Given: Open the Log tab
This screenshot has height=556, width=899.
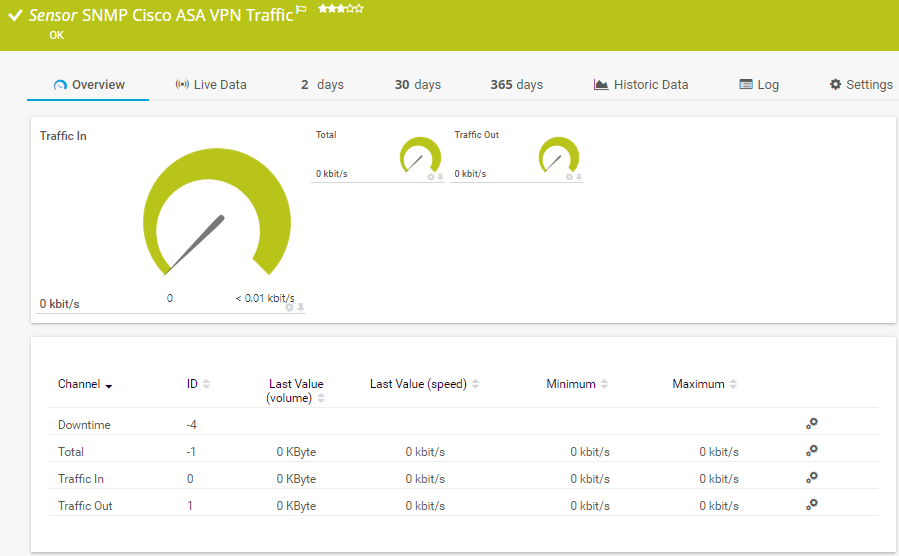Looking at the screenshot, I should (x=759, y=85).
